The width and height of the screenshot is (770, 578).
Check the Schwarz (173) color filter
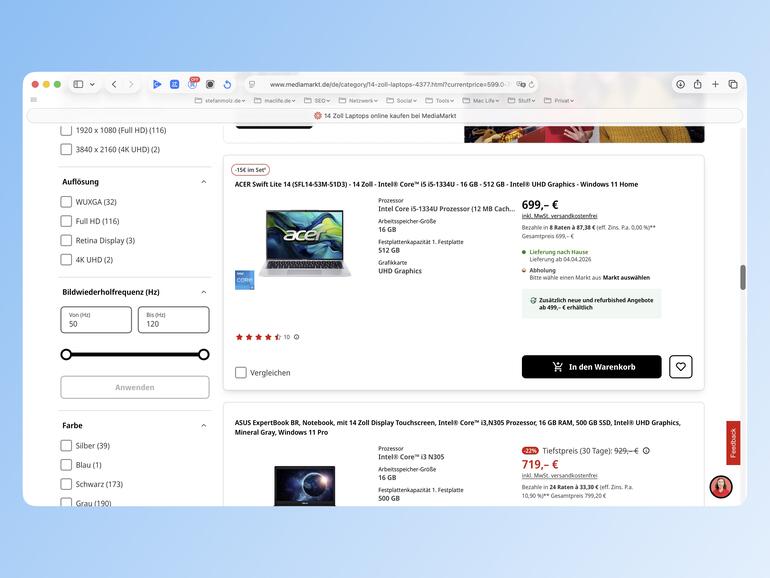coord(66,484)
